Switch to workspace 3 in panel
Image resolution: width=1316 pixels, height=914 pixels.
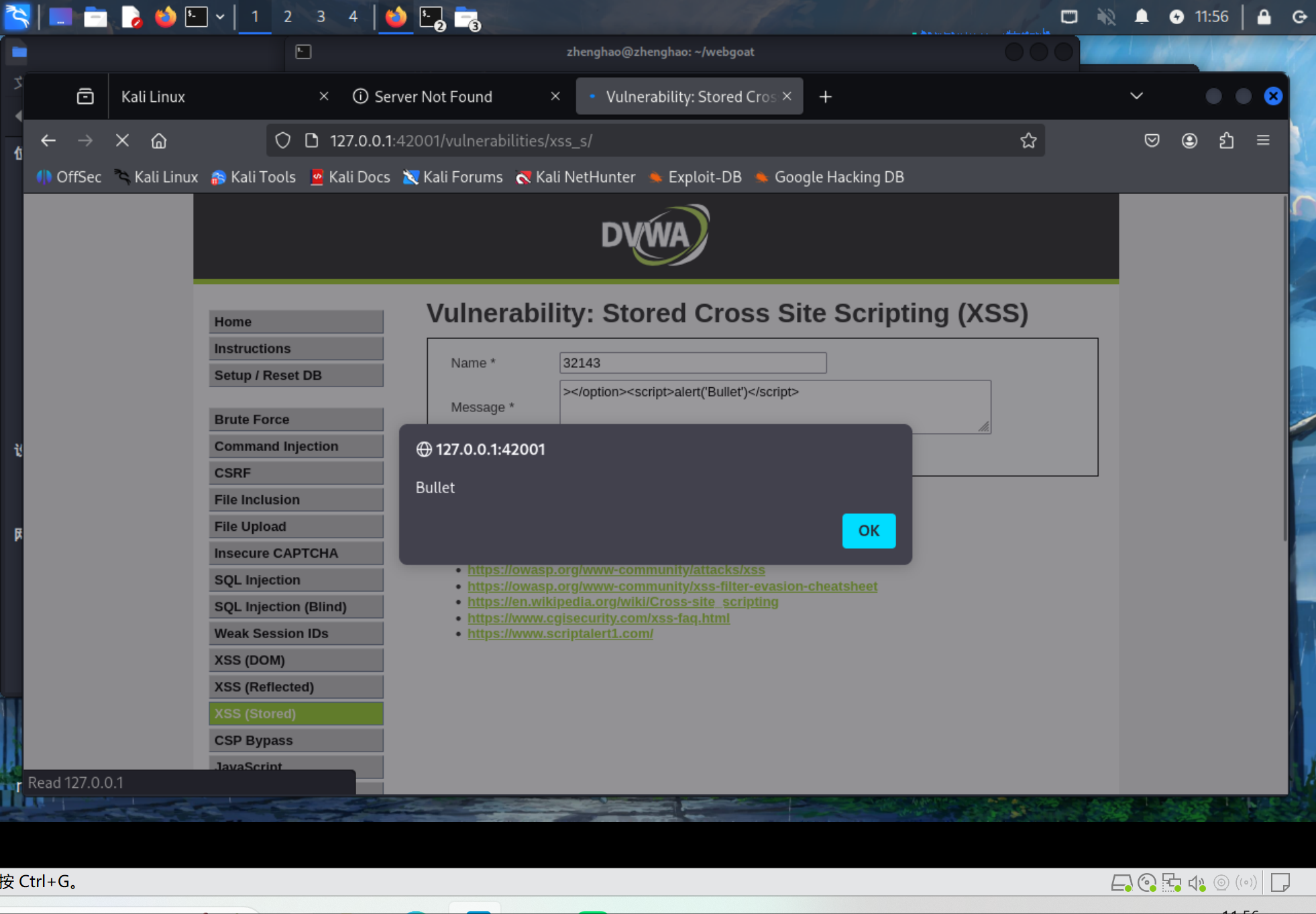click(321, 17)
